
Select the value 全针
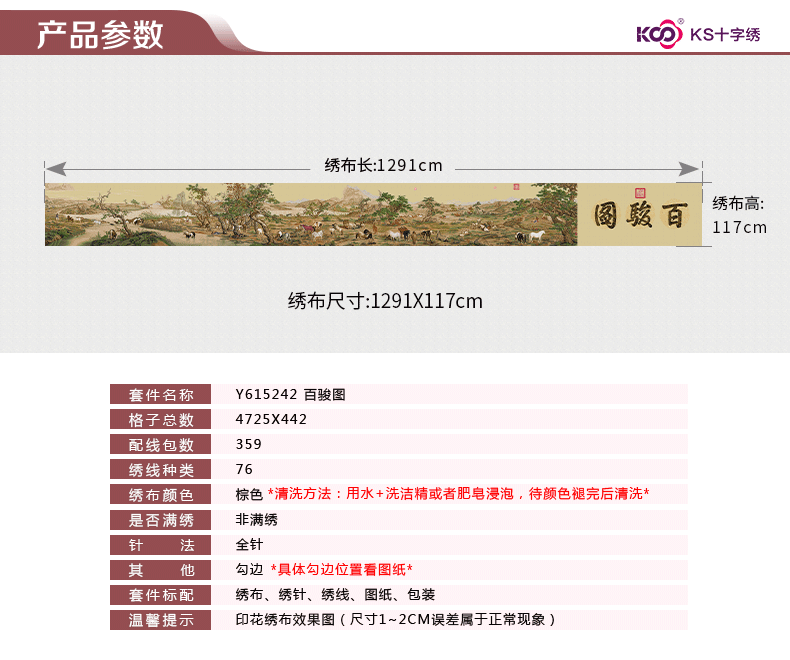pos(249,545)
